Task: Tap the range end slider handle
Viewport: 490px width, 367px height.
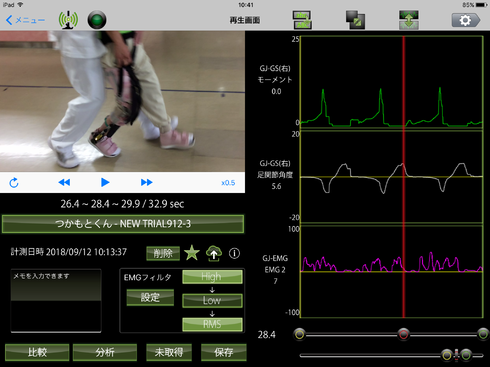Action: click(483, 334)
